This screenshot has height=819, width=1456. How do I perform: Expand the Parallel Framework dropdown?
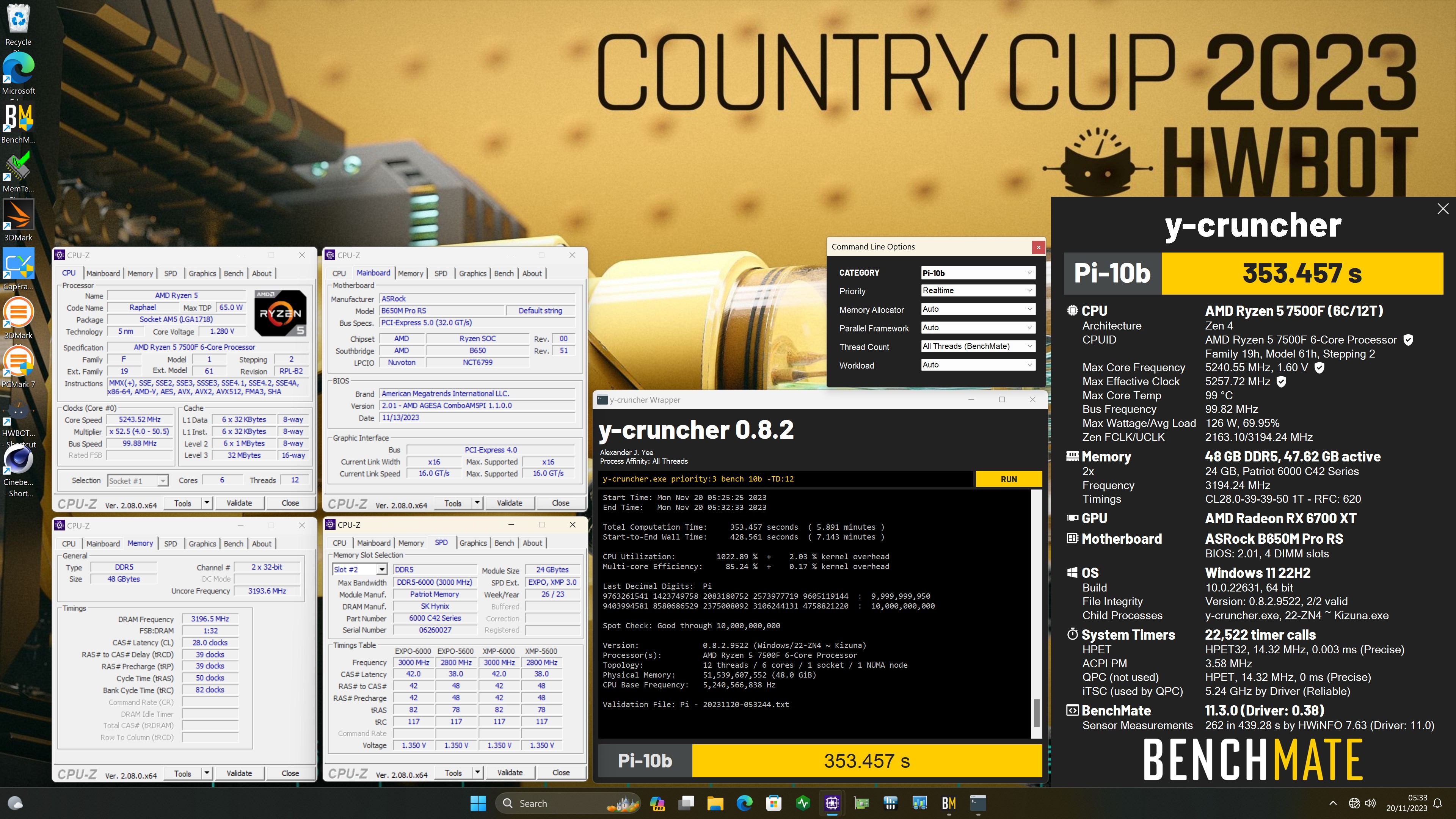(x=978, y=328)
